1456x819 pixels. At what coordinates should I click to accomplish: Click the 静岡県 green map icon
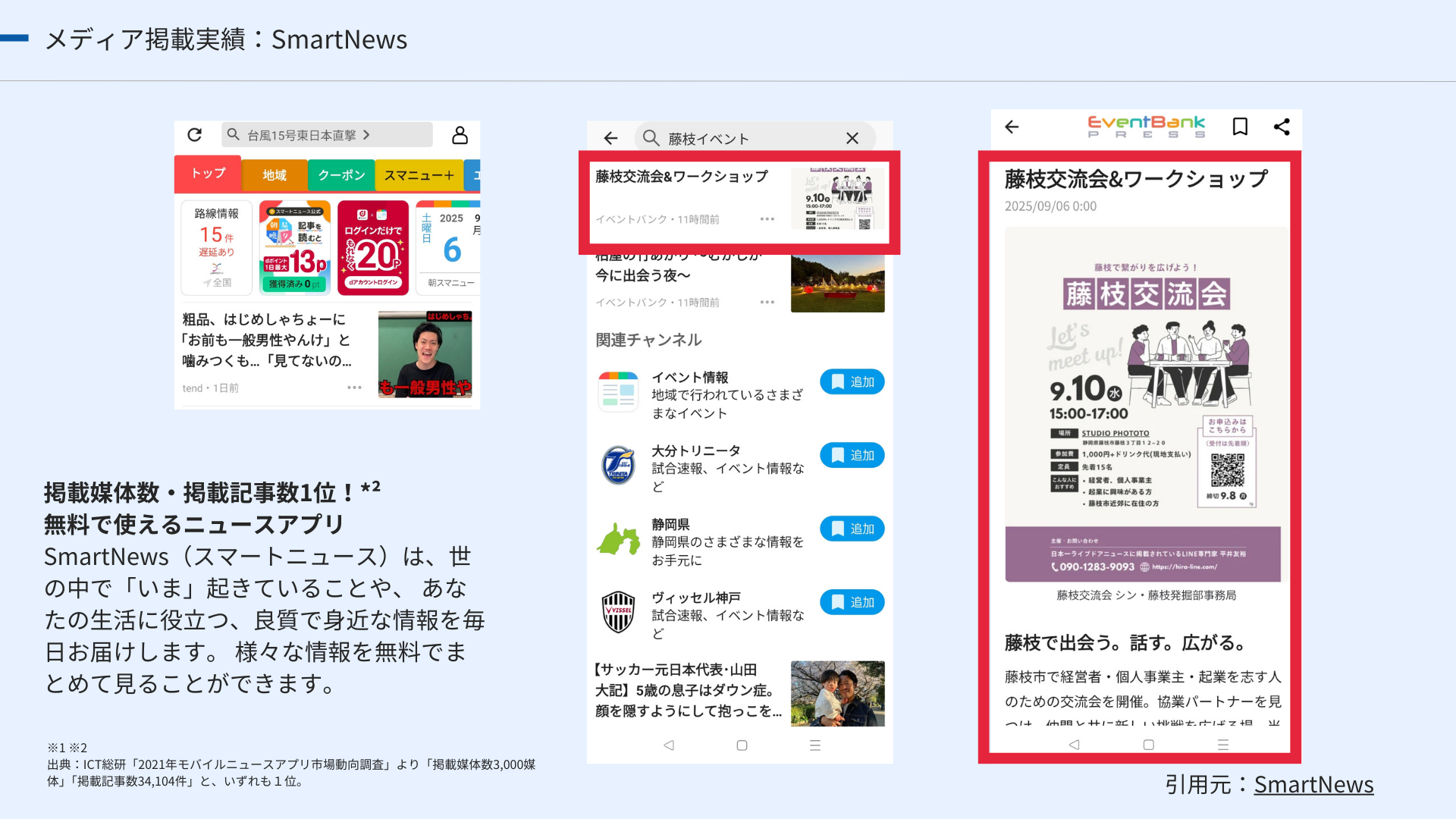(618, 538)
